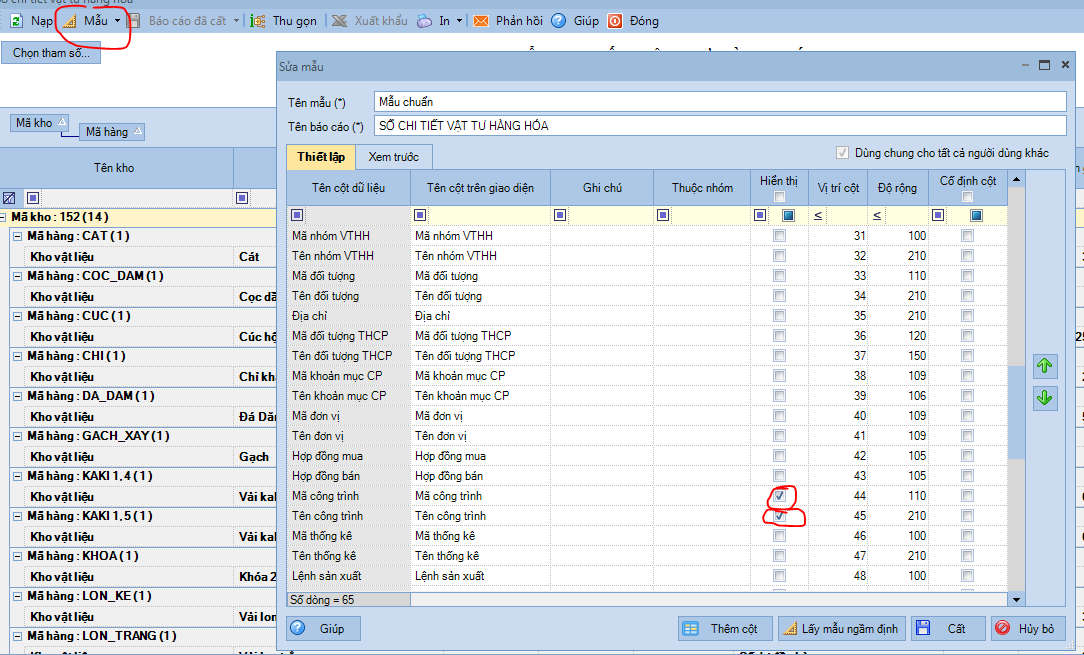Click the In printer icon
Screen dimensions: 1084x655
click(x=424, y=21)
